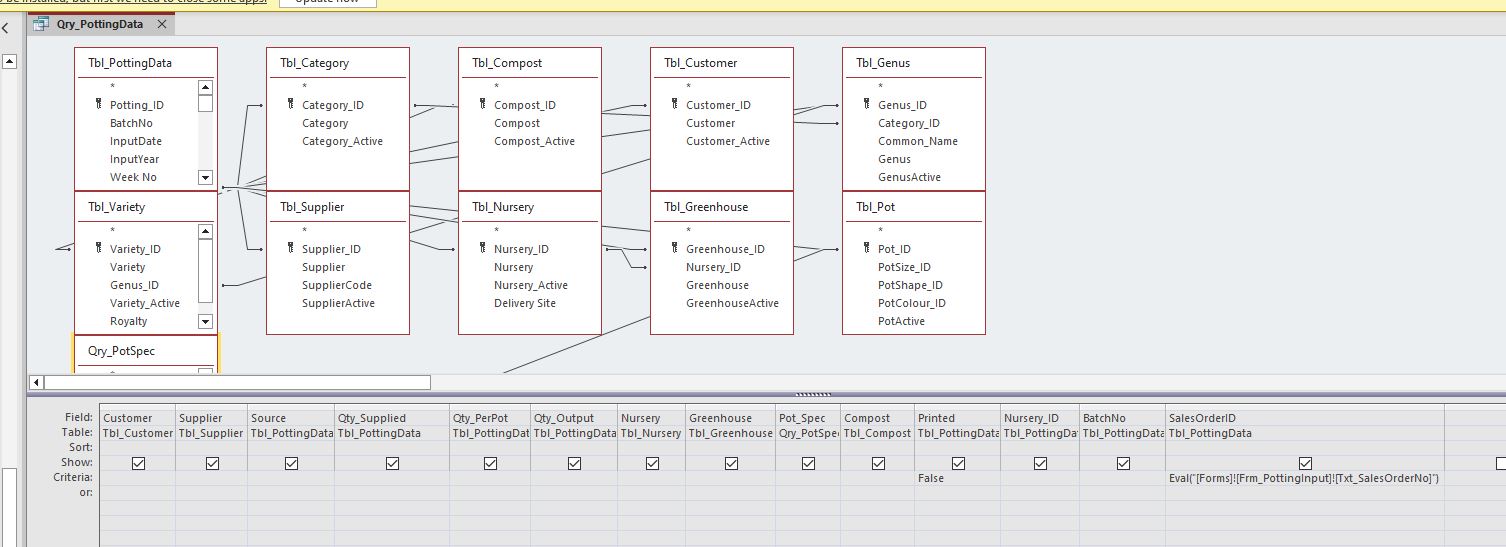
Task: Select the Qry_PotSpec table title
Action: pos(122,351)
